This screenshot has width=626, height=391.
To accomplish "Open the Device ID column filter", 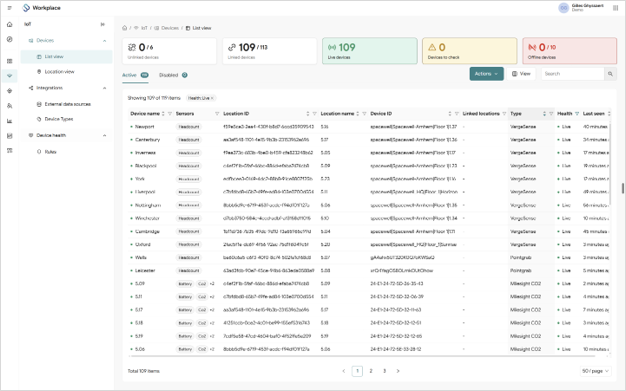I will [x=457, y=114].
